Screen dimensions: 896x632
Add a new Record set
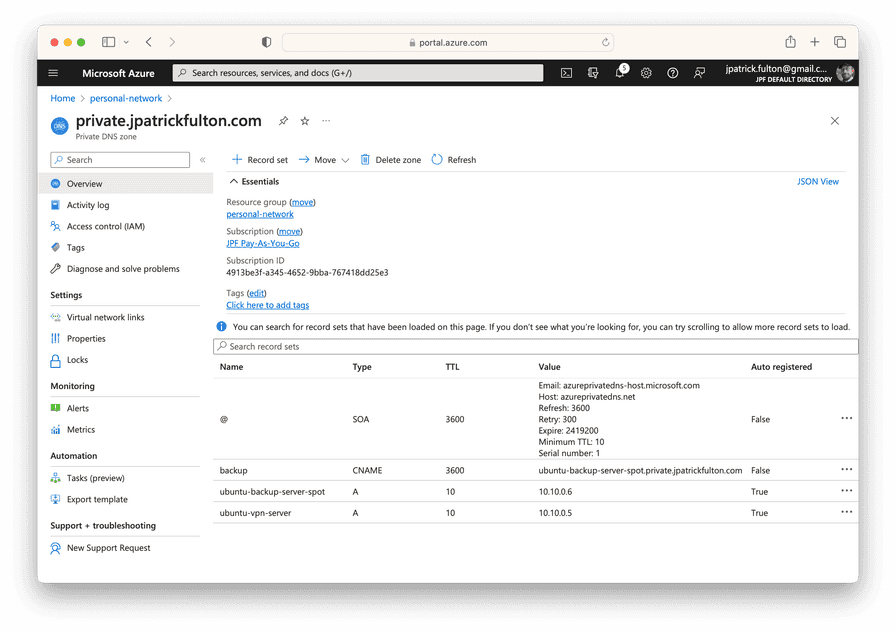pyautogui.click(x=260, y=160)
